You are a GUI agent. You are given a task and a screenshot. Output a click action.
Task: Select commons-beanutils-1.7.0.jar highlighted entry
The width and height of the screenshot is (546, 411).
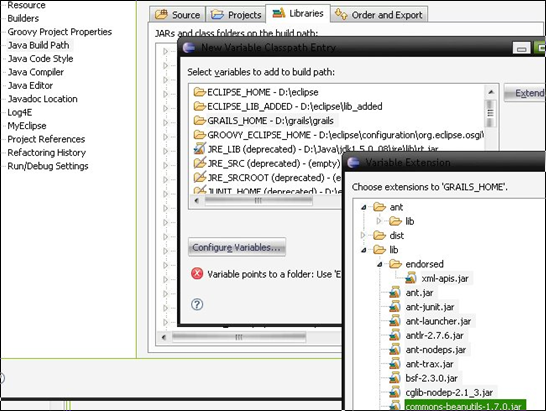click(x=465, y=406)
